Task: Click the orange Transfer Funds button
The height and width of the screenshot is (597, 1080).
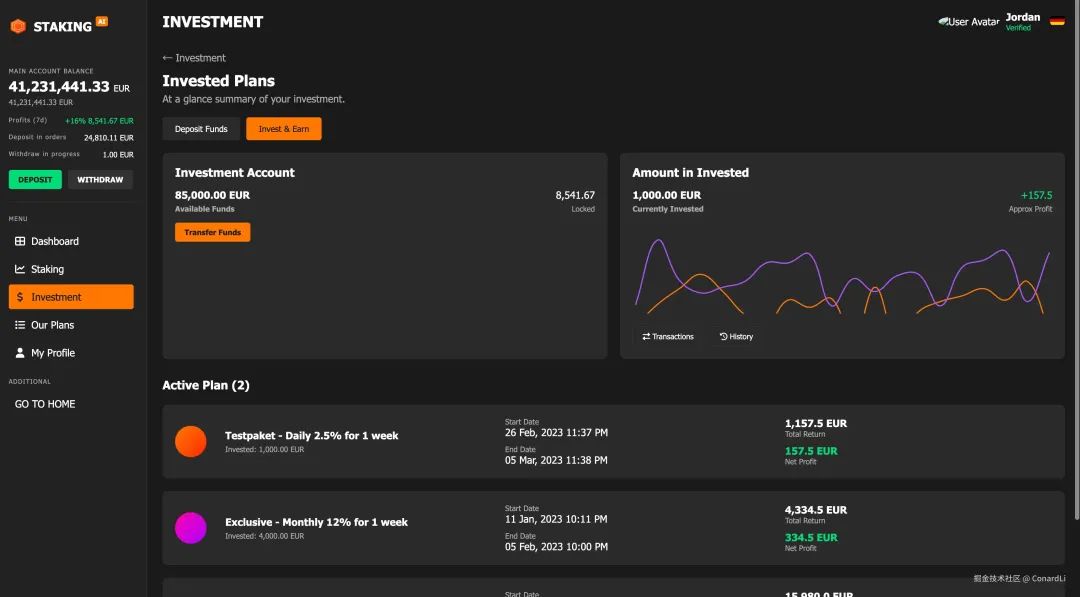Action: pyautogui.click(x=213, y=232)
